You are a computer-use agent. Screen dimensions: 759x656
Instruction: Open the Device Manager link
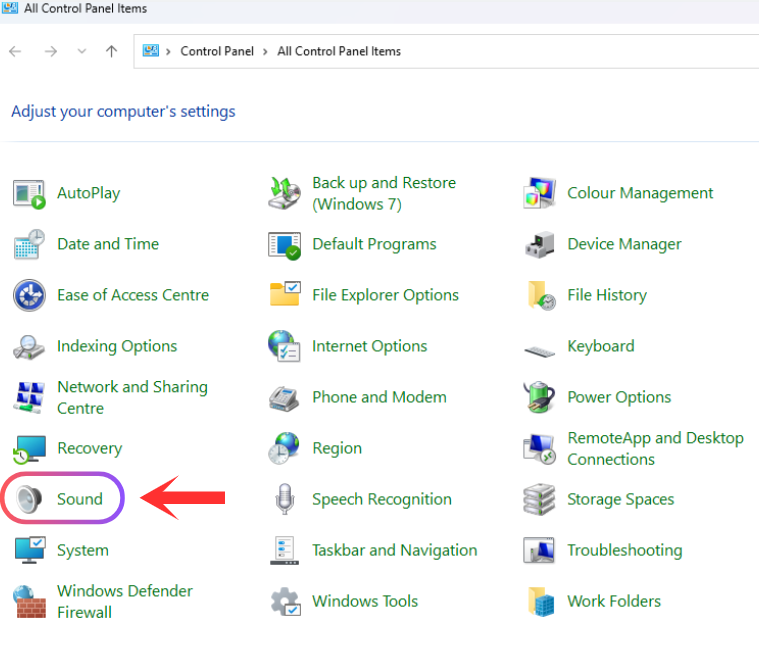pyautogui.click(x=624, y=244)
